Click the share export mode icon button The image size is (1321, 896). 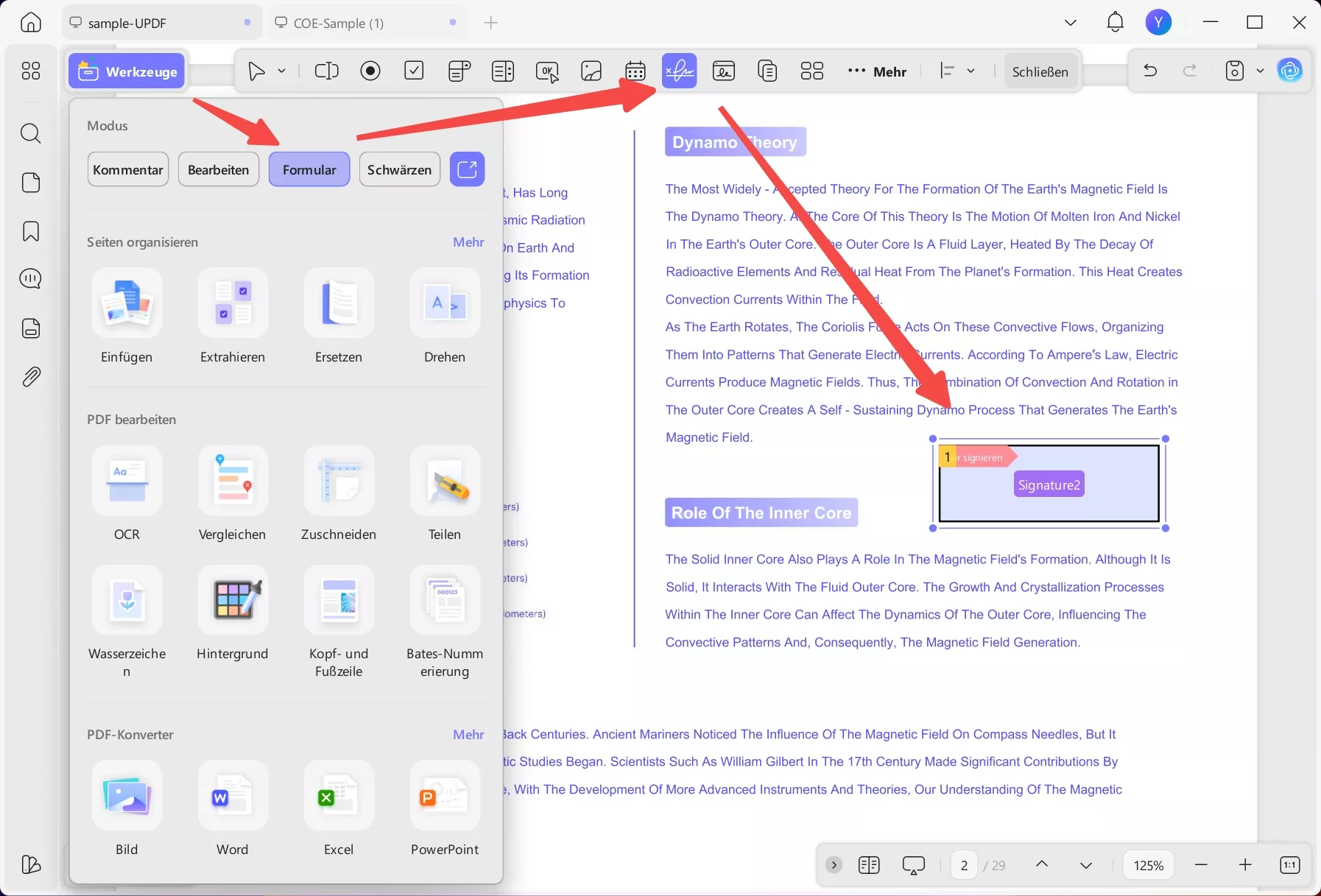tap(468, 169)
